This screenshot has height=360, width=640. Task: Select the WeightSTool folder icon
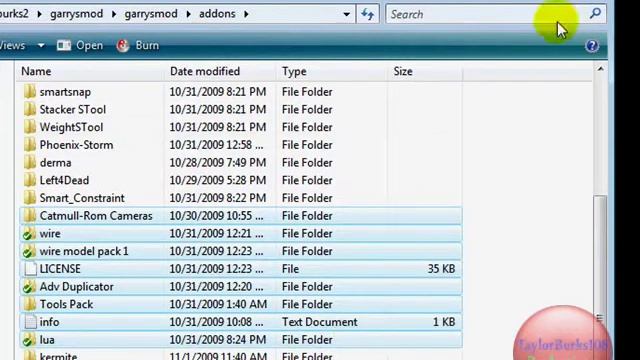point(29,127)
